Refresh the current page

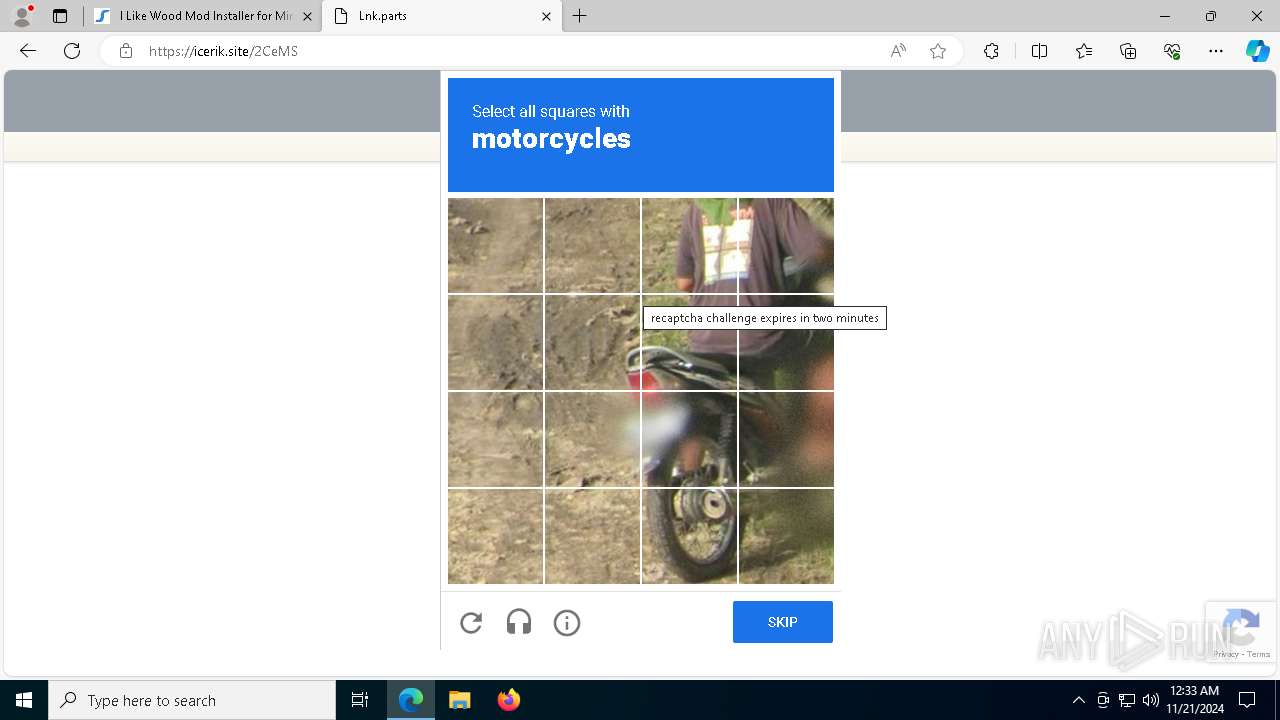click(72, 51)
